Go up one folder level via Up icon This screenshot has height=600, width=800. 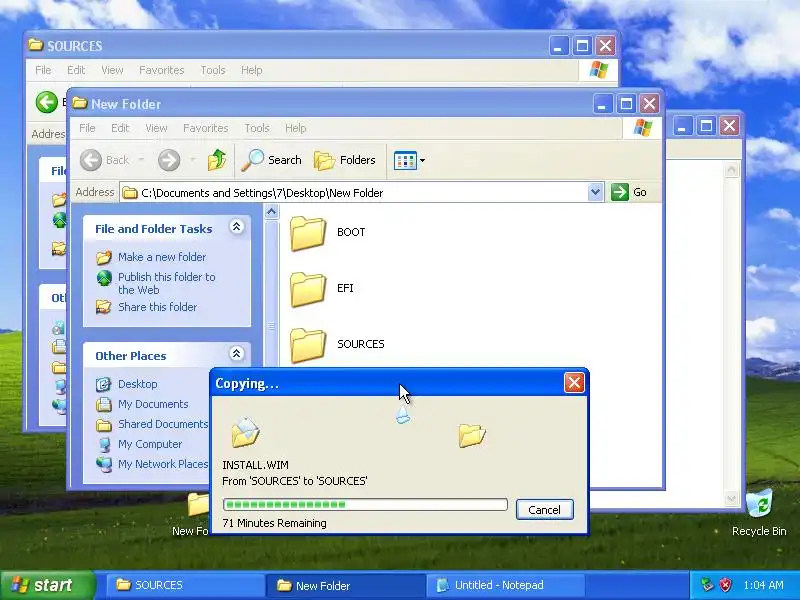coord(217,160)
